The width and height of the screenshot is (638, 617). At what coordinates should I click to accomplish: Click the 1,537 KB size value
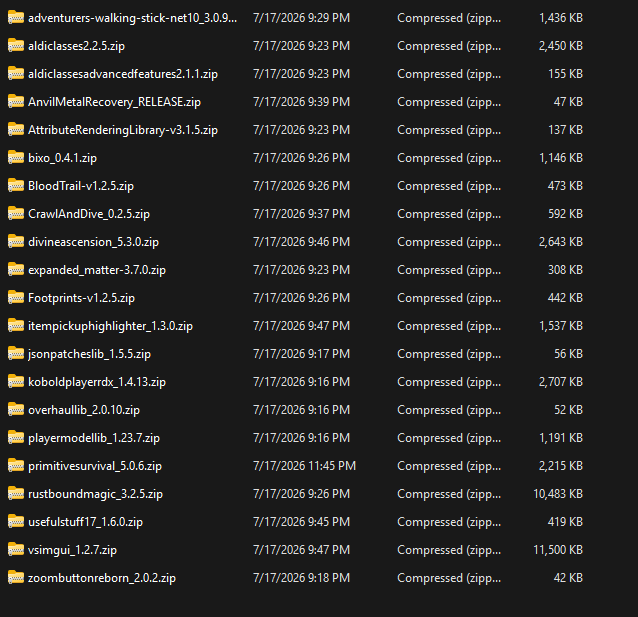click(x=561, y=326)
